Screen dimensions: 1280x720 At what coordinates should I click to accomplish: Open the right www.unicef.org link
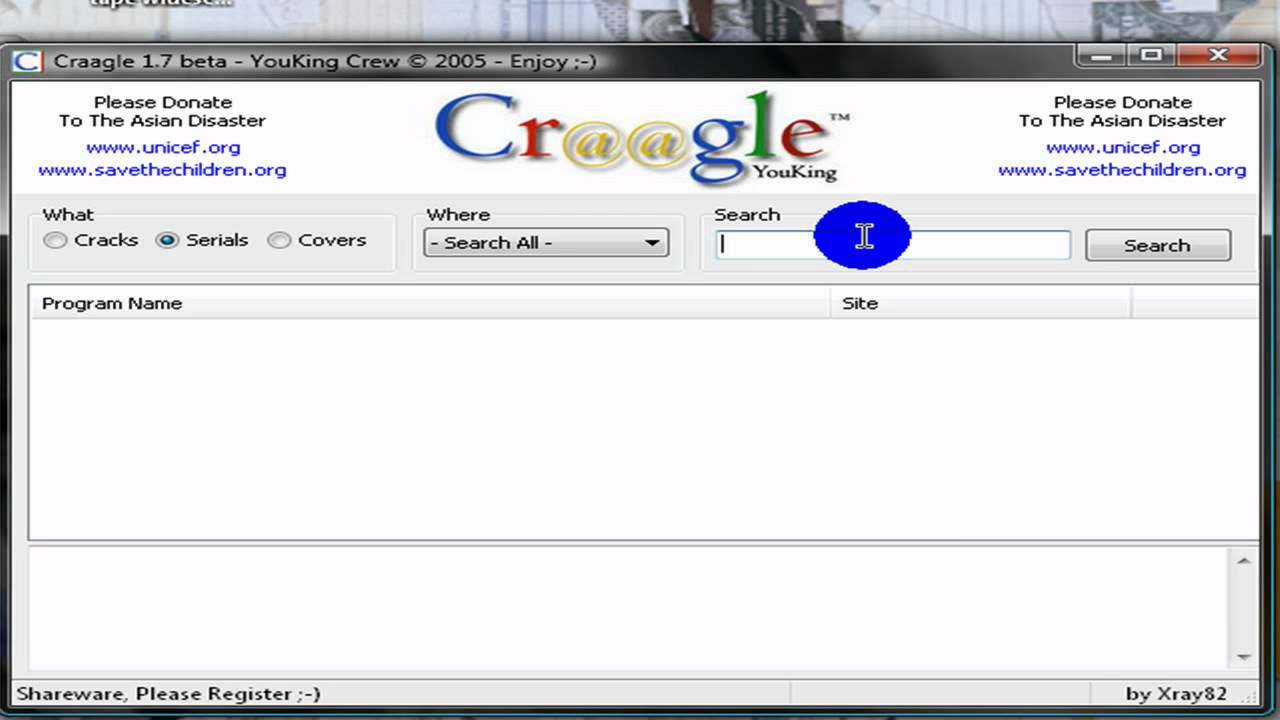point(1123,148)
